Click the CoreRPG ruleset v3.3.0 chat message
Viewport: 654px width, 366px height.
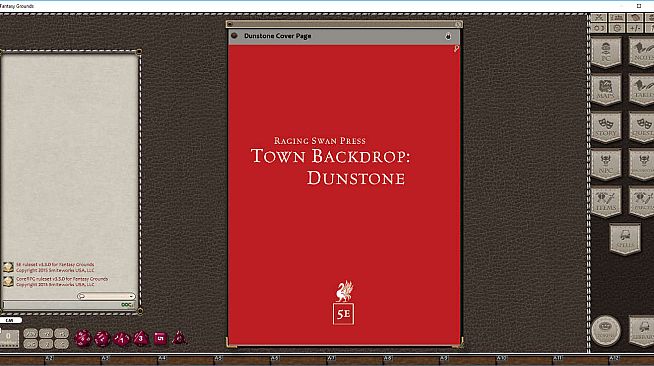(x=62, y=281)
